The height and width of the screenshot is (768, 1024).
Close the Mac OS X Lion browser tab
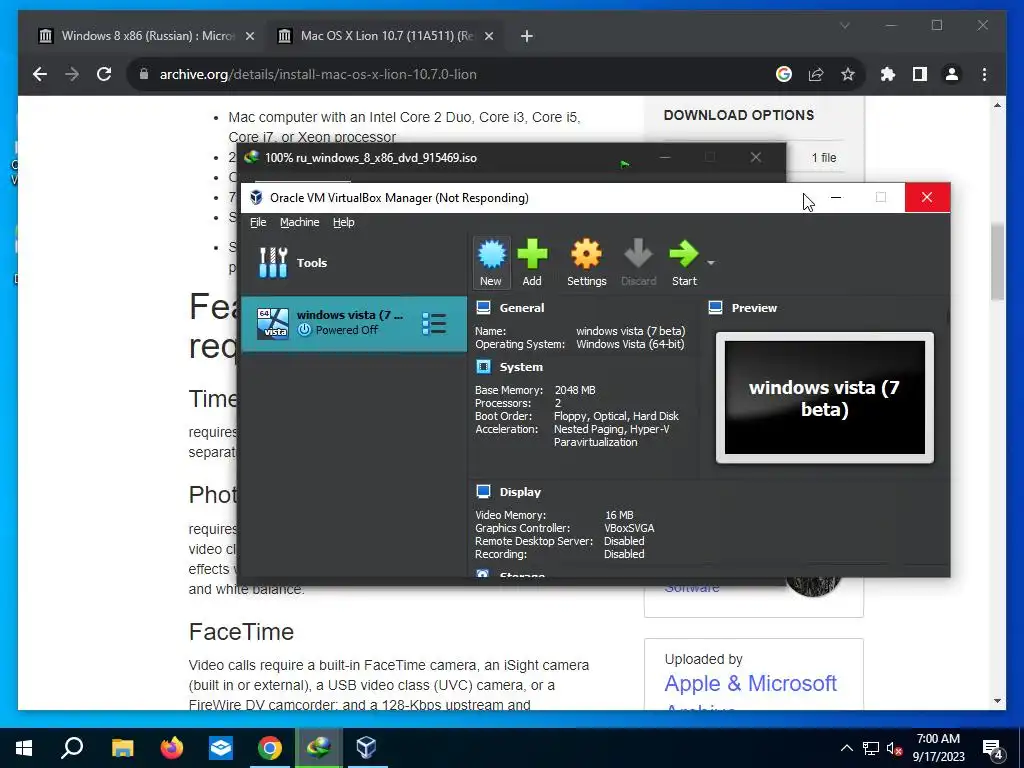tap(489, 36)
